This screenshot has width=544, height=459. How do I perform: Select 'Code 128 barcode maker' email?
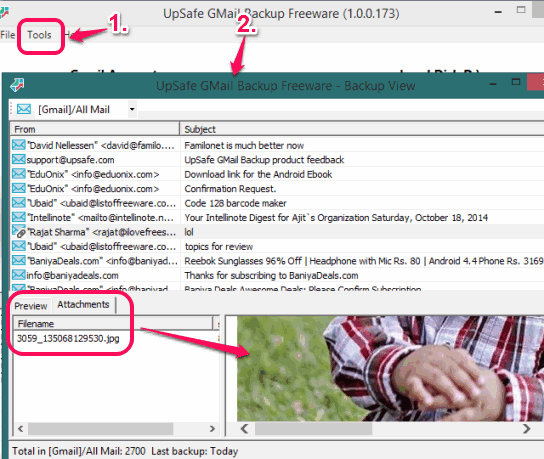pyautogui.click(x=235, y=203)
